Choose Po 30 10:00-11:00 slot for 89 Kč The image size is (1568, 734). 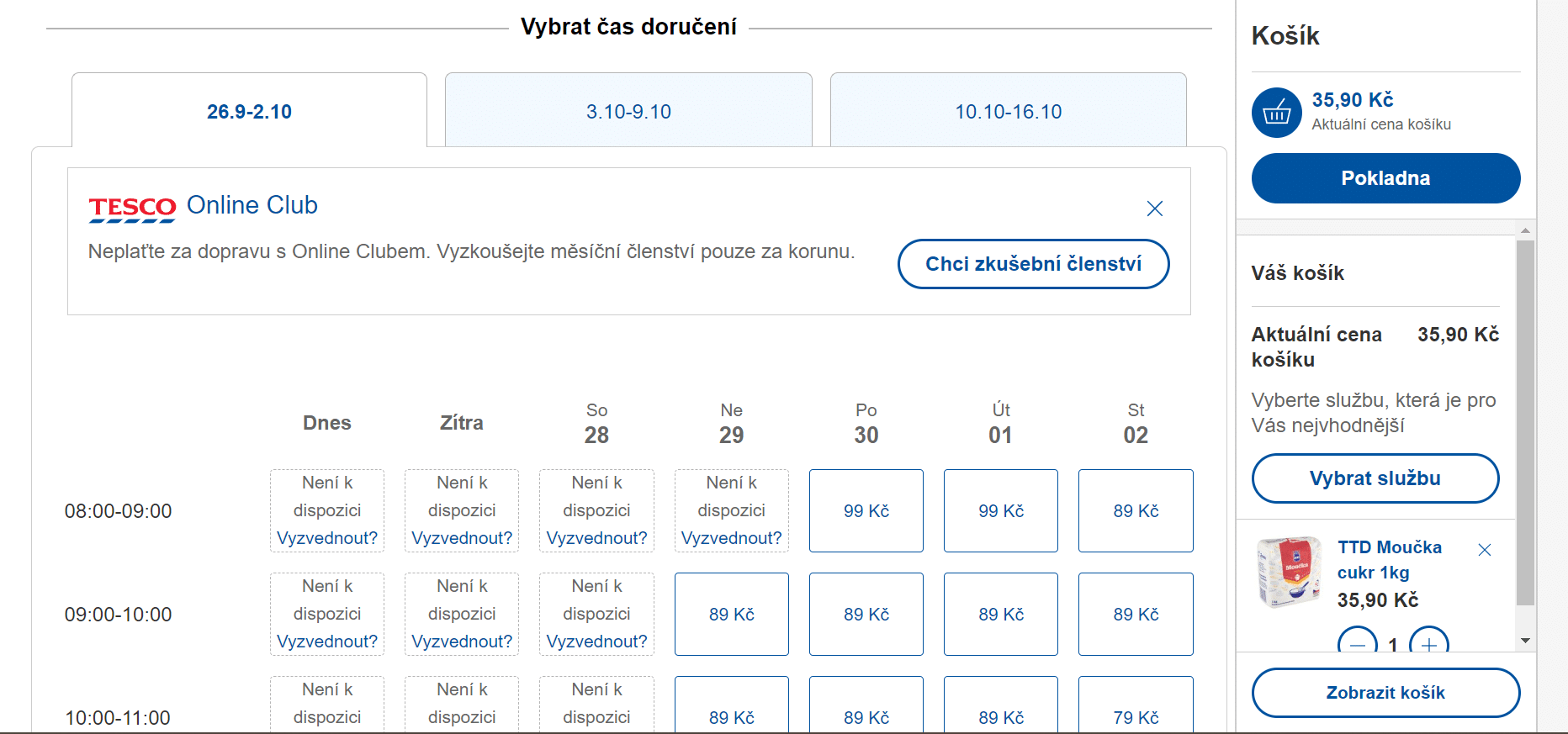(x=866, y=705)
